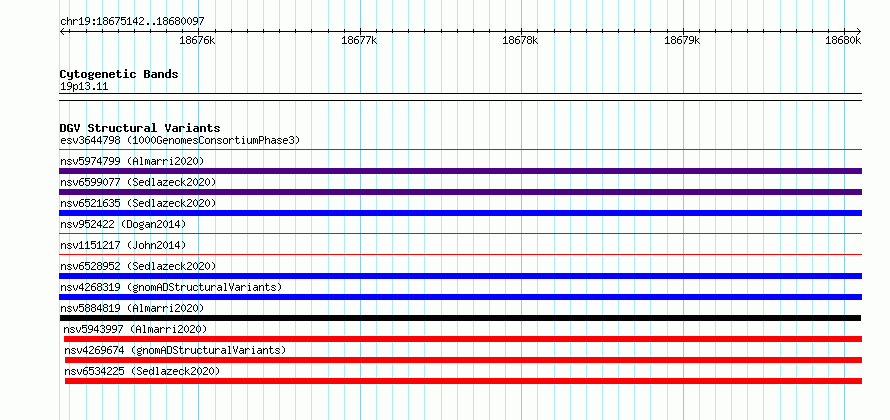This screenshot has width=890, height=420.
Task: Open variant nsv6528952 (Sedlazeck2020) label
Action: click(138, 266)
